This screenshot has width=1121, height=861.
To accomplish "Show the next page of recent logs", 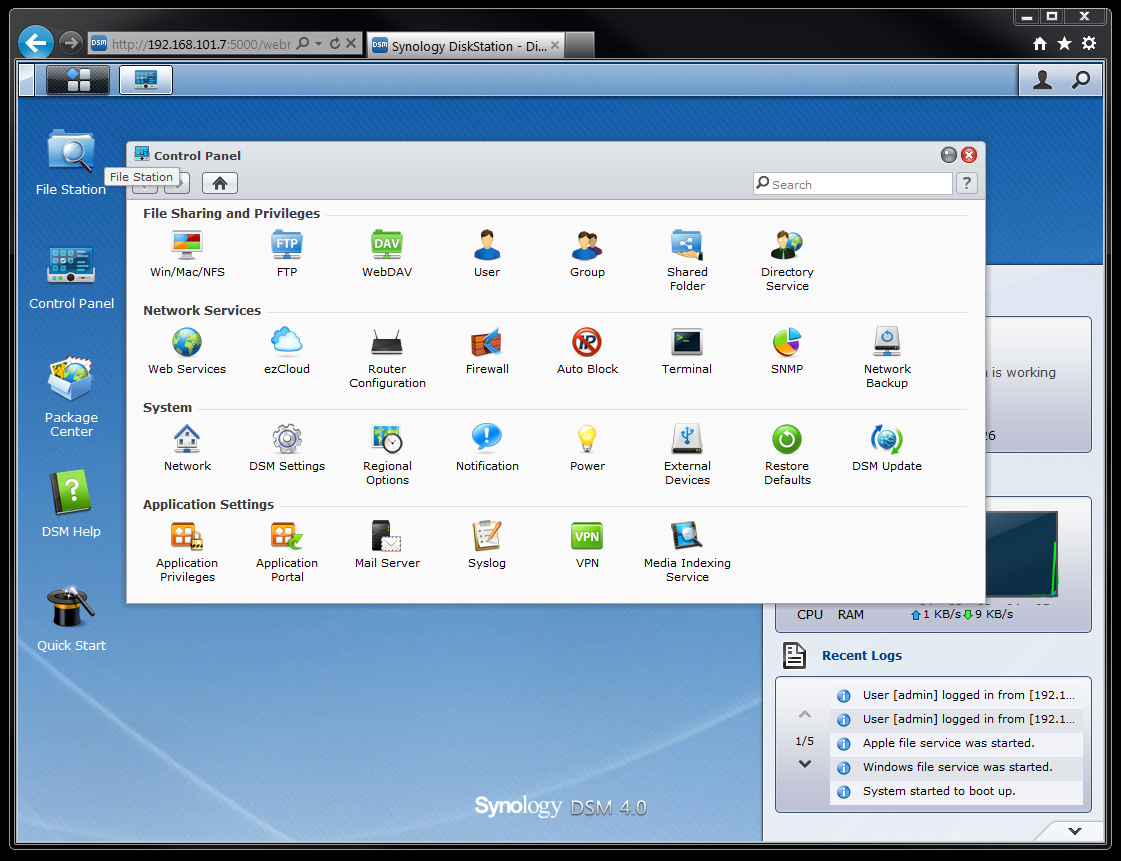I will (x=804, y=764).
